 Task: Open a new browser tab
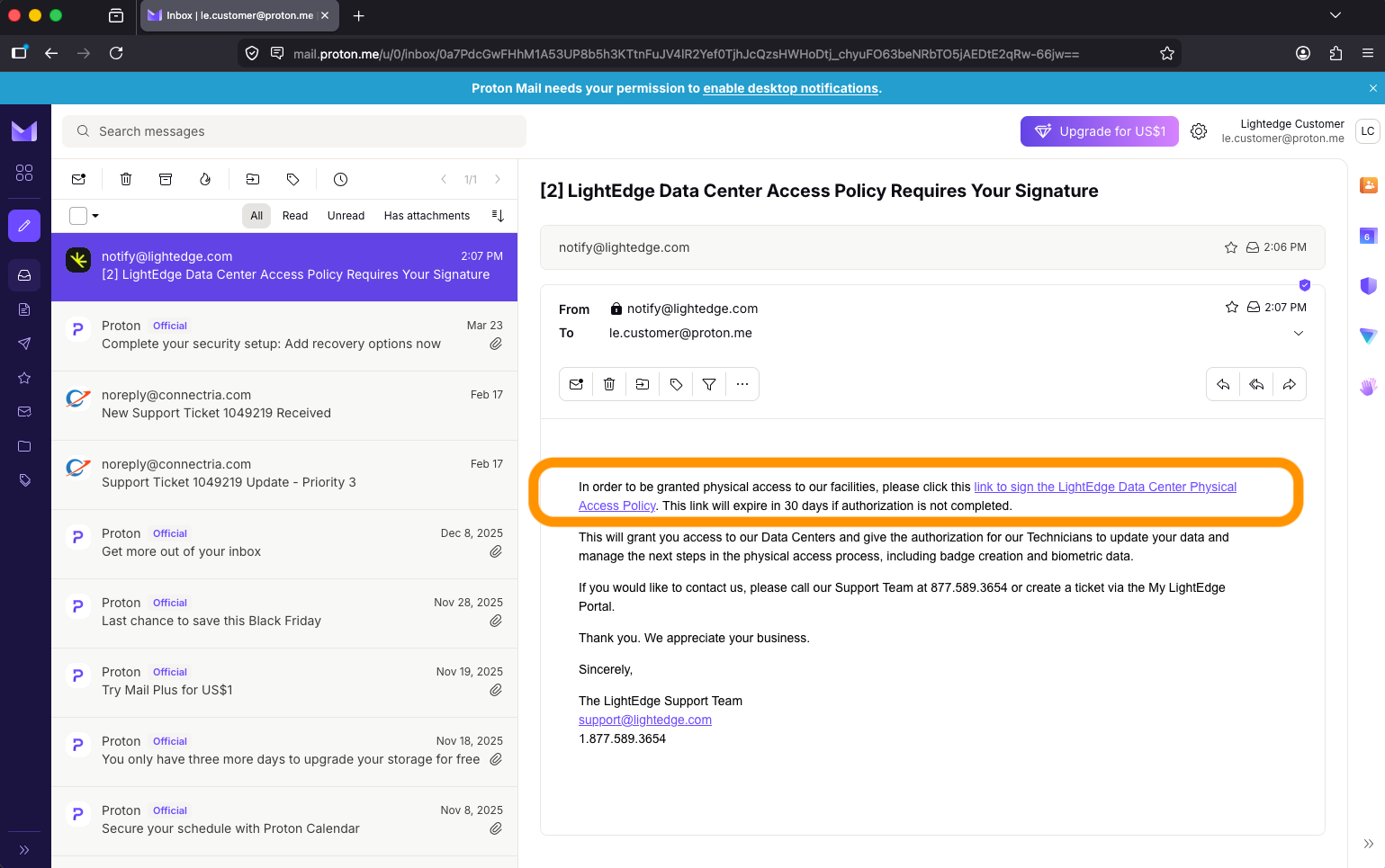[x=359, y=15]
